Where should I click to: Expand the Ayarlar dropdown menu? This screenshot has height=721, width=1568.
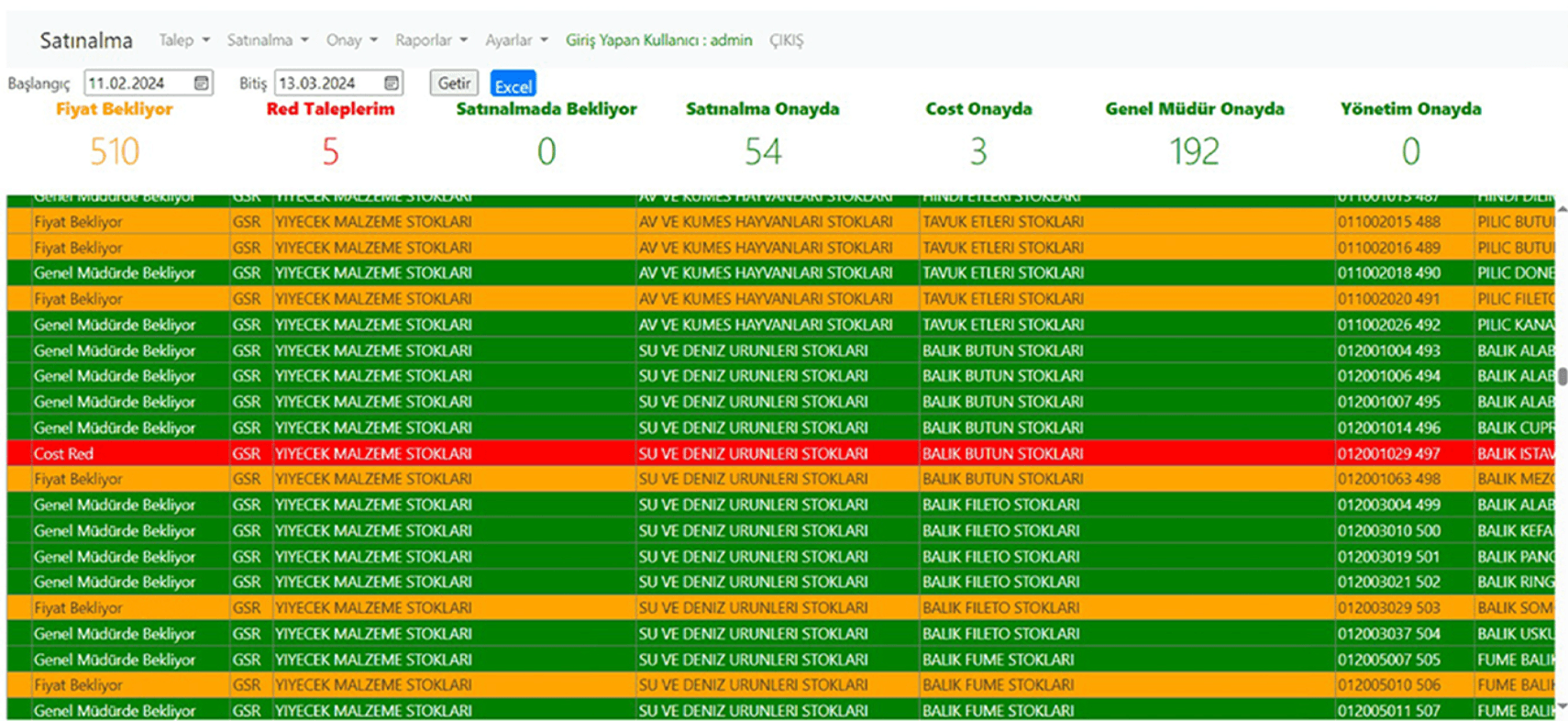pyautogui.click(x=517, y=40)
